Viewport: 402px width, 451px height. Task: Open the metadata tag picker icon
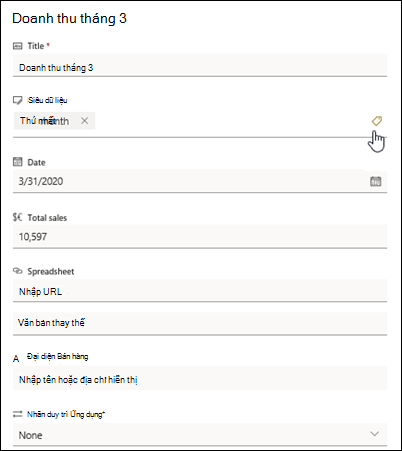click(x=377, y=121)
